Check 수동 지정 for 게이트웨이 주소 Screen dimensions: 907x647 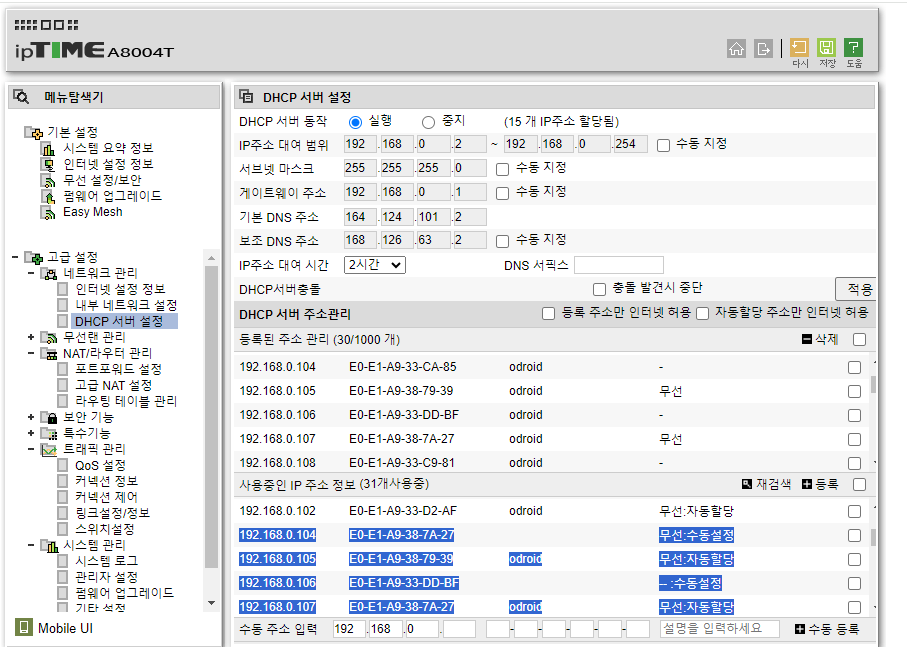pyautogui.click(x=503, y=193)
